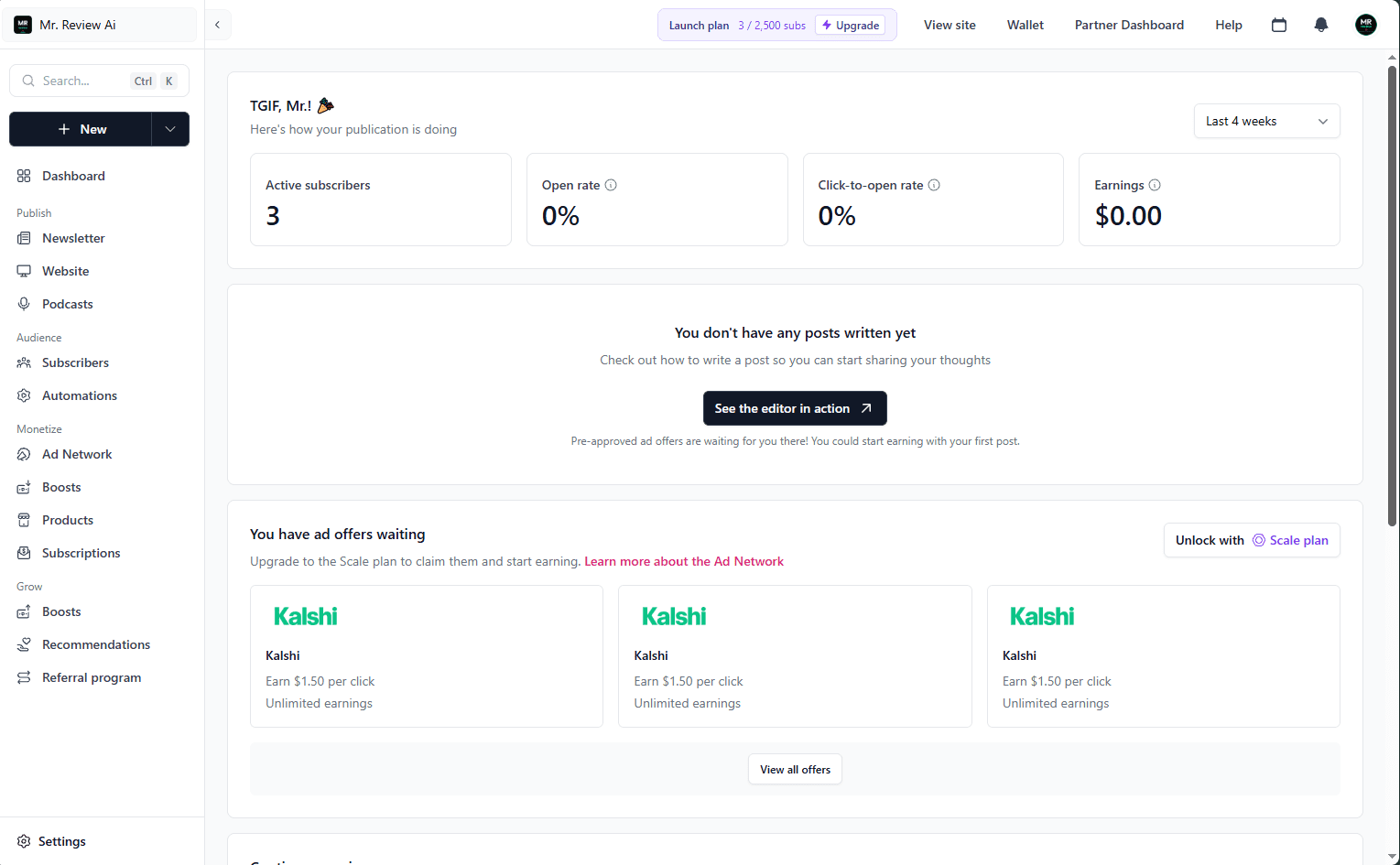Click the Dashboard grid icon
Screen dimensions: 1400x865
(x=24, y=176)
